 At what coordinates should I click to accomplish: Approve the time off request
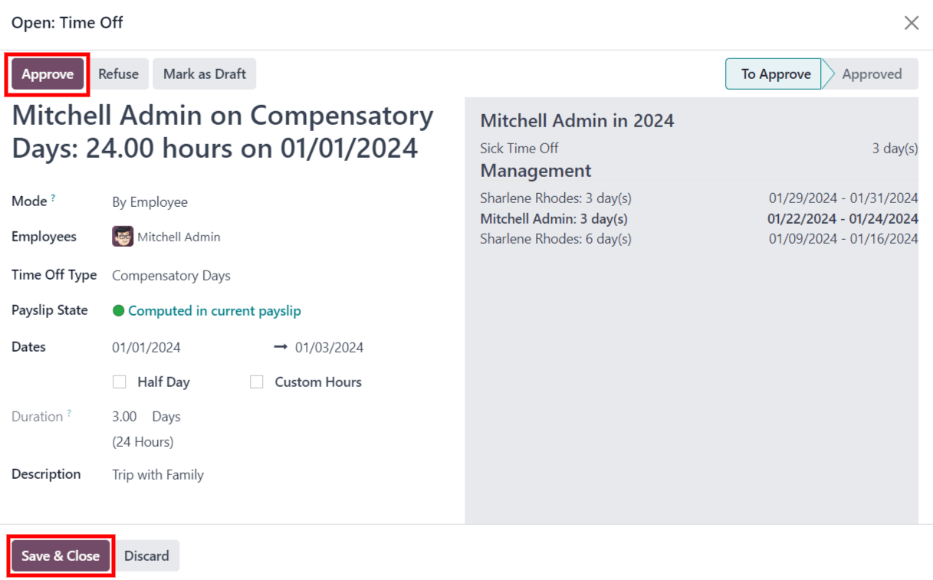pos(48,74)
